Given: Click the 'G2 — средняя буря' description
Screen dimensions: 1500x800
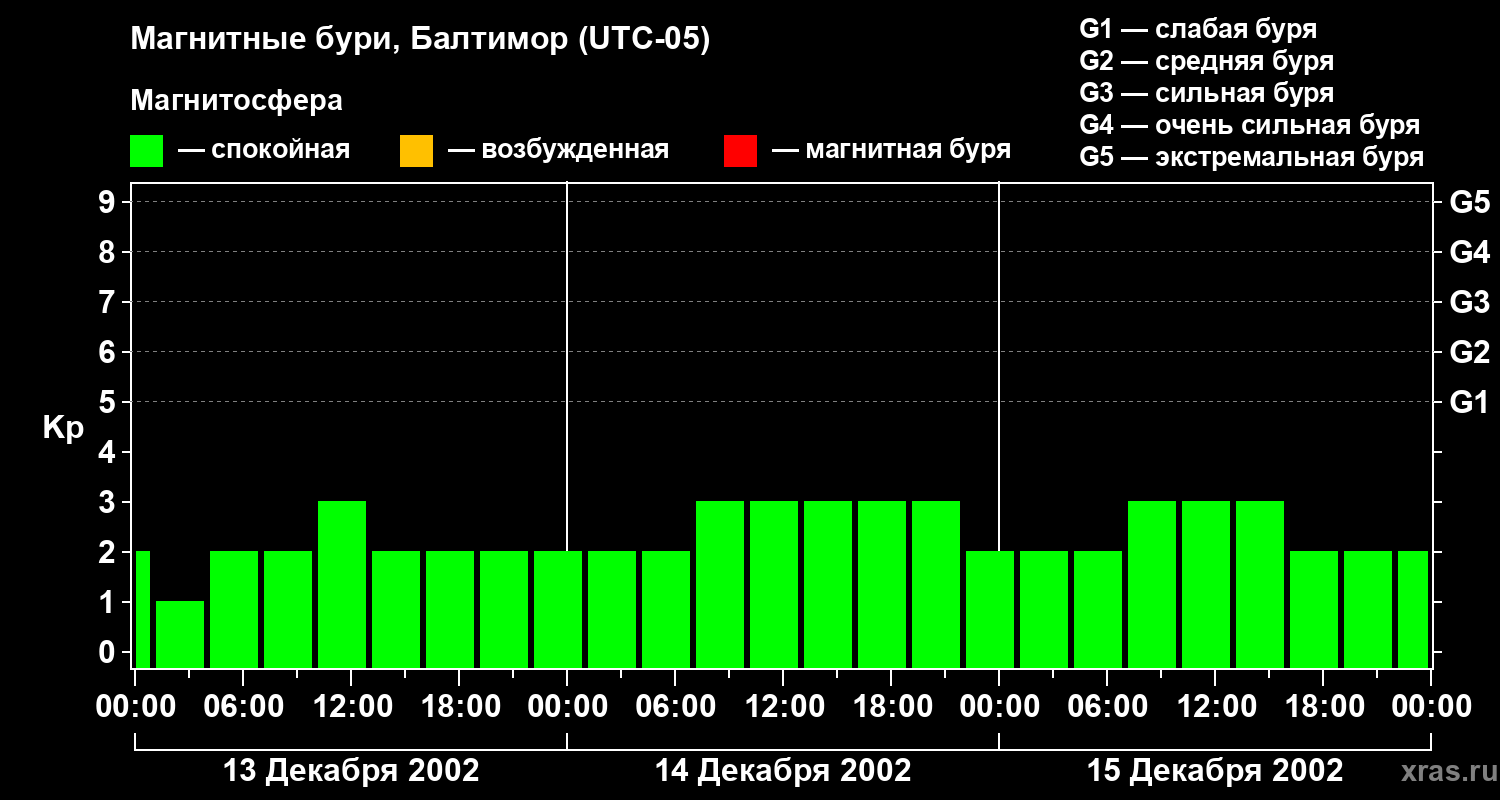Looking at the screenshot, I should click(1206, 61).
